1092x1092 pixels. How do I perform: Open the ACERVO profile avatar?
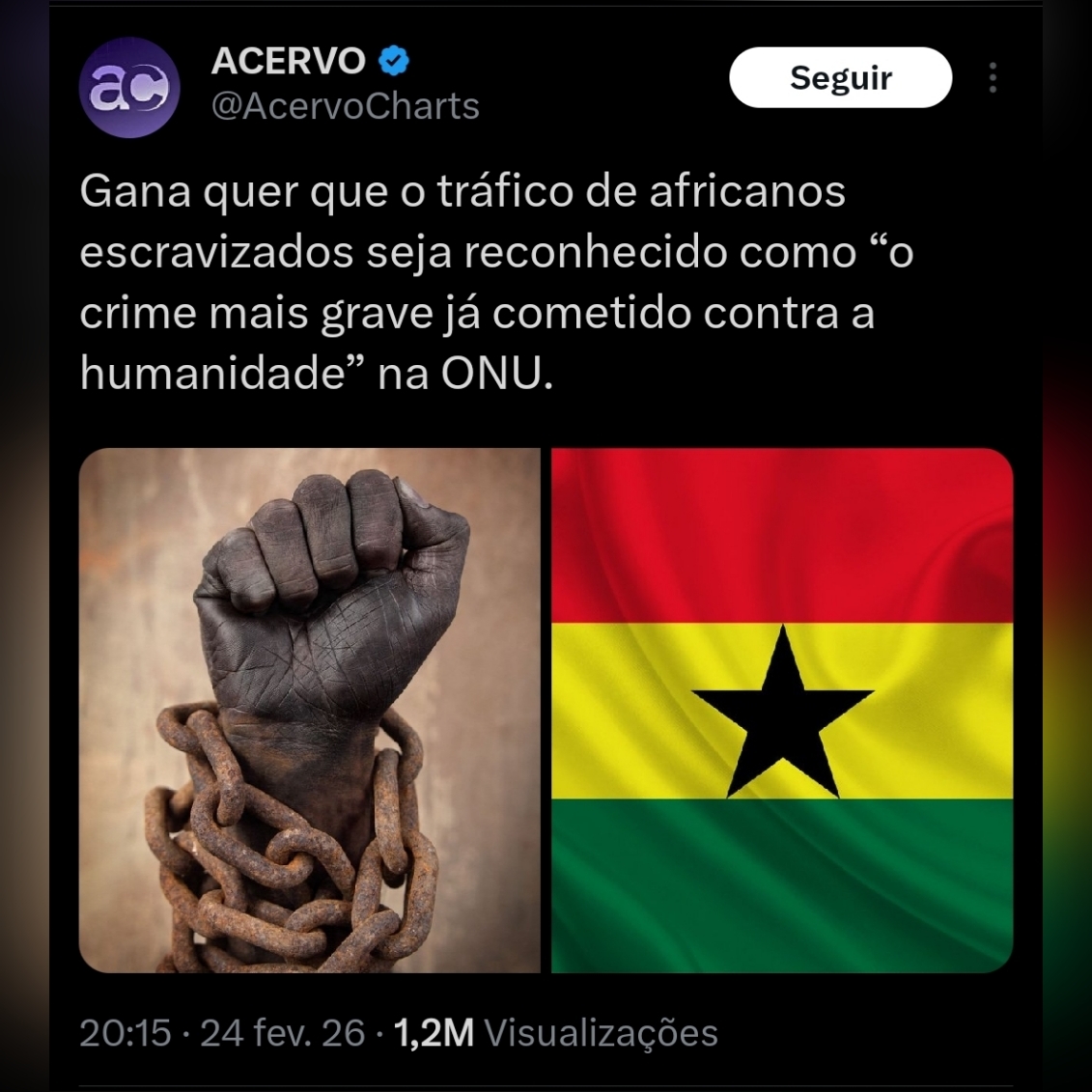(x=129, y=87)
